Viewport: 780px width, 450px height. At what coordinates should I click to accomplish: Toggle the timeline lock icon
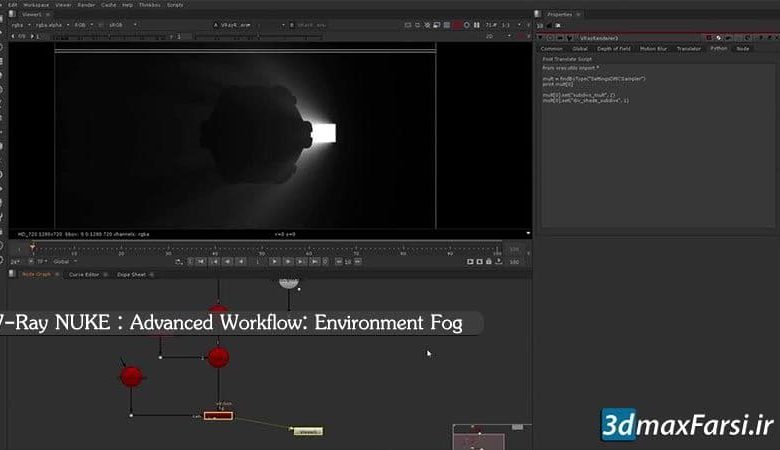tap(489, 262)
